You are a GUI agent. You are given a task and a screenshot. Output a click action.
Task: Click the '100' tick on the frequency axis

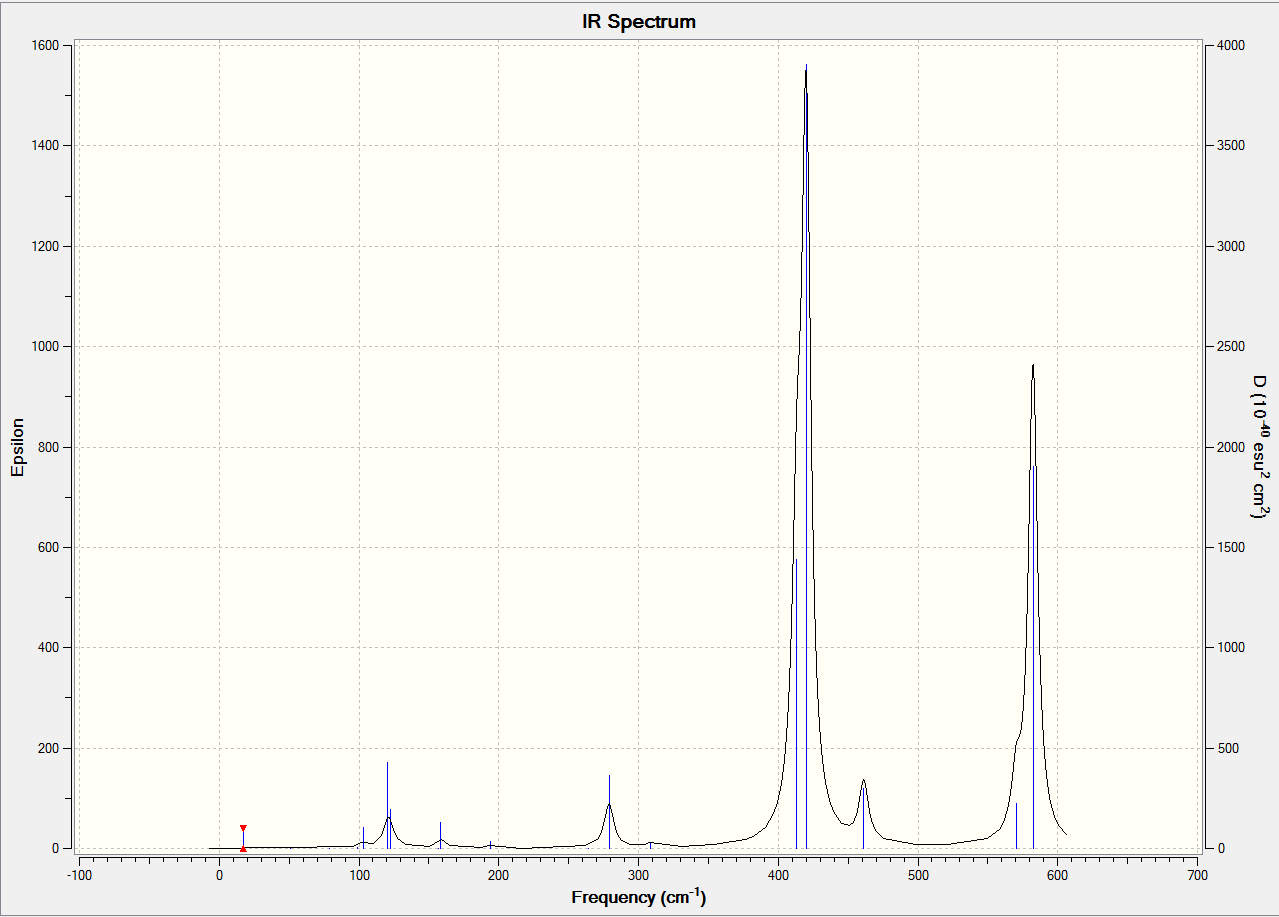pos(359,875)
